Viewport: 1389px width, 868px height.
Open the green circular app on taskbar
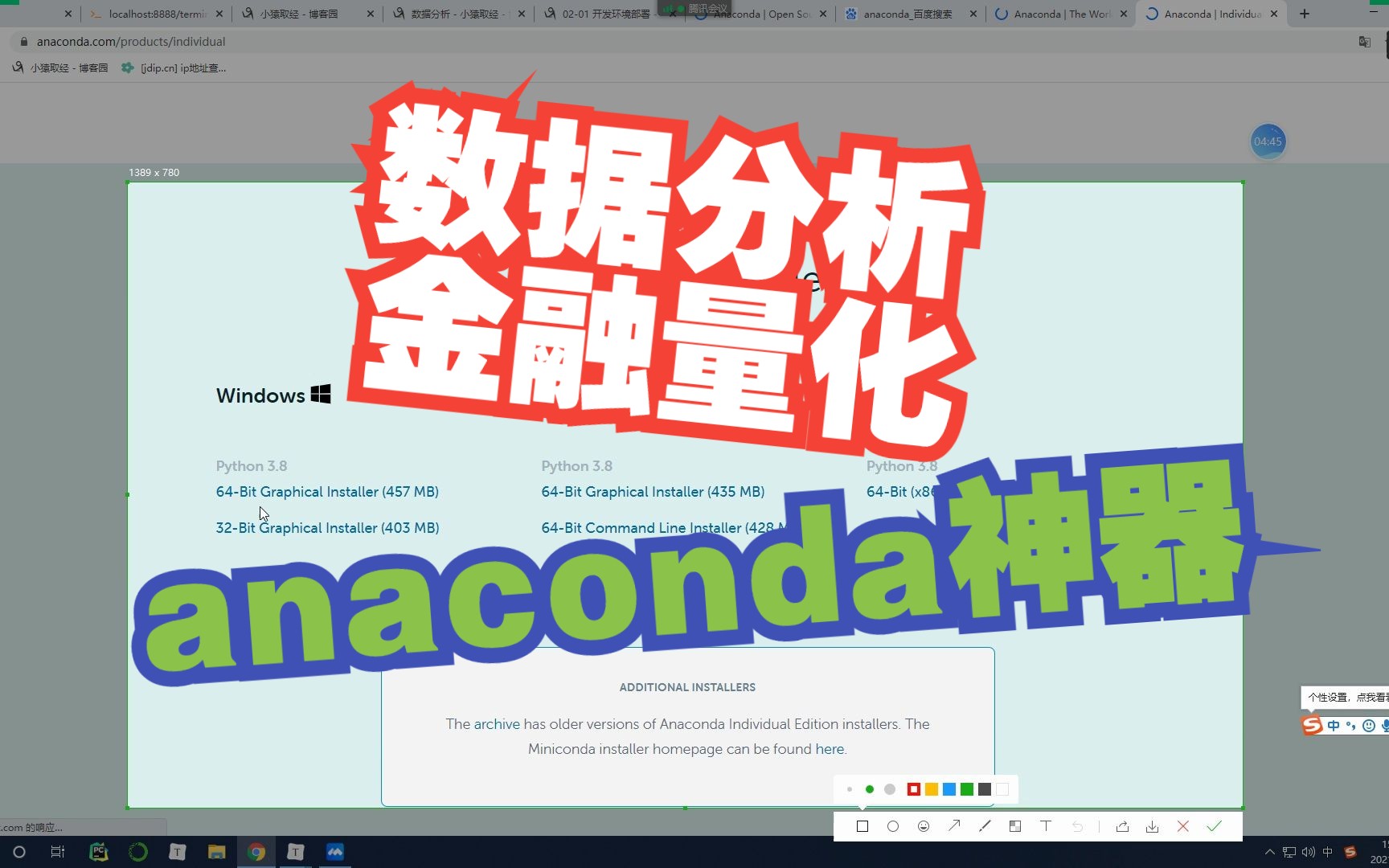tap(138, 852)
